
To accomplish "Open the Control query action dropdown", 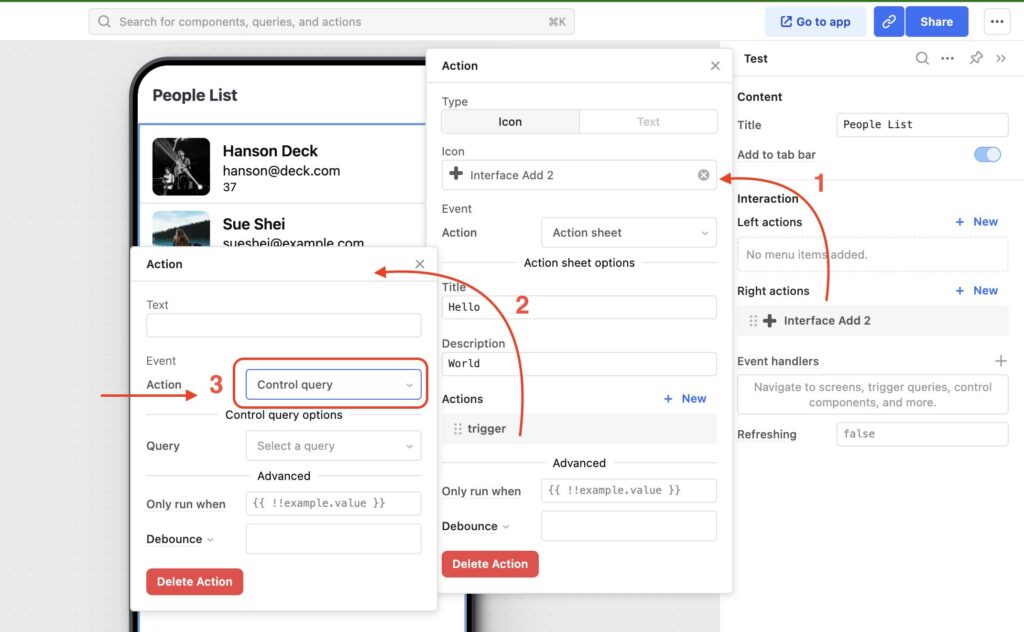I will [333, 384].
